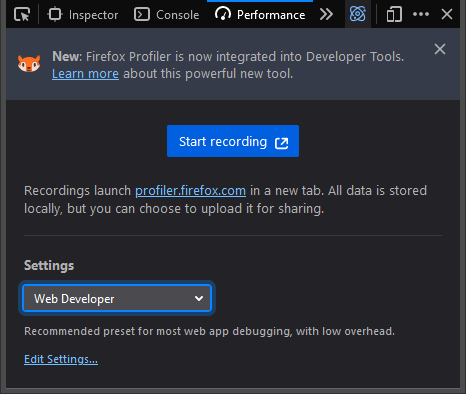This screenshot has height=394, width=466.
Task: Click the Settings heading text
Action: coord(49,266)
